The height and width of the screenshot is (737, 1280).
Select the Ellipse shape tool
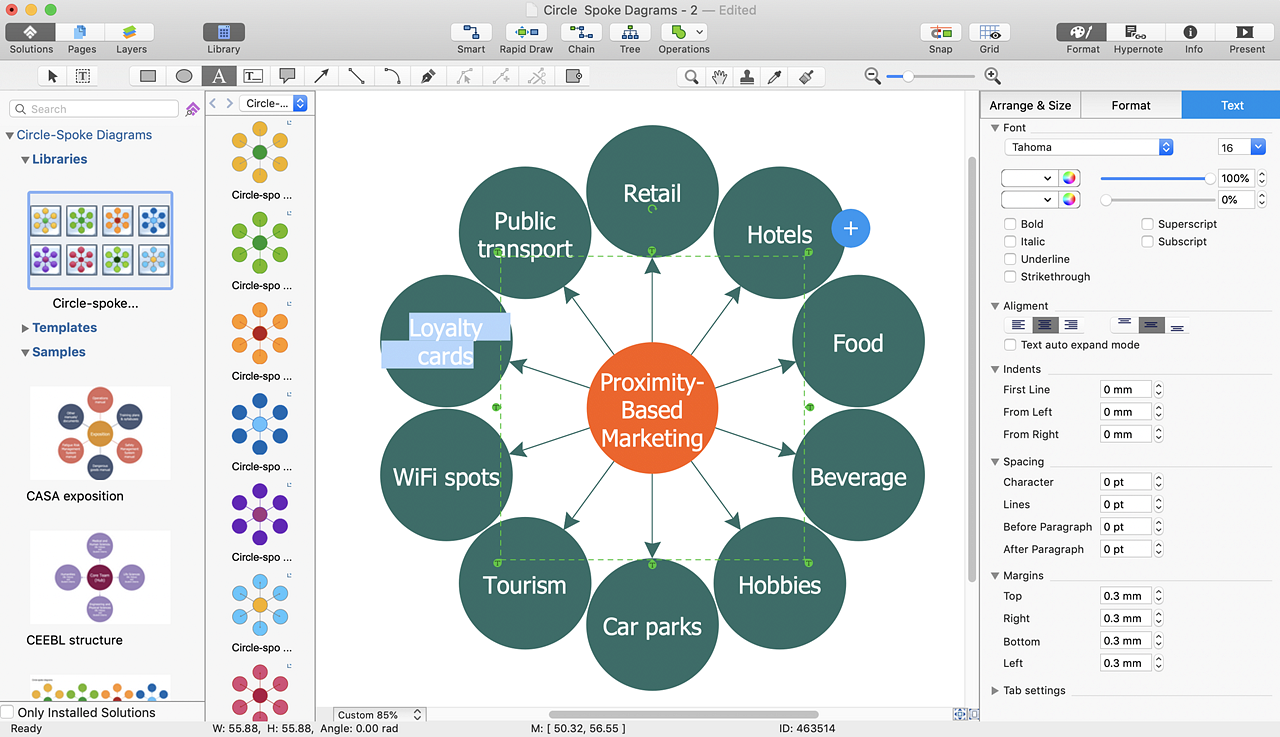click(x=184, y=76)
